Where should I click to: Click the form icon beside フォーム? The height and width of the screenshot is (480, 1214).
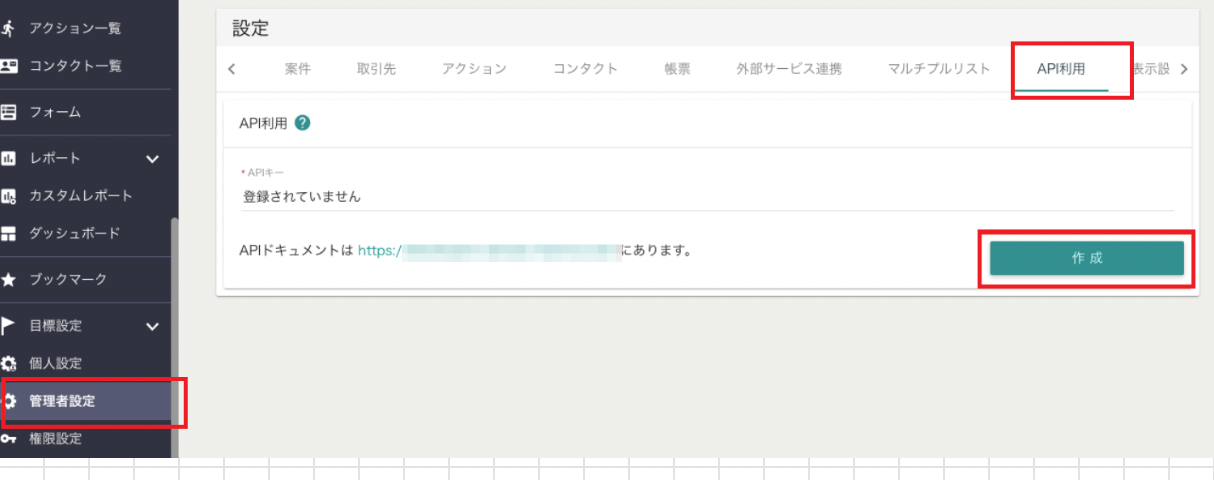tap(9, 112)
